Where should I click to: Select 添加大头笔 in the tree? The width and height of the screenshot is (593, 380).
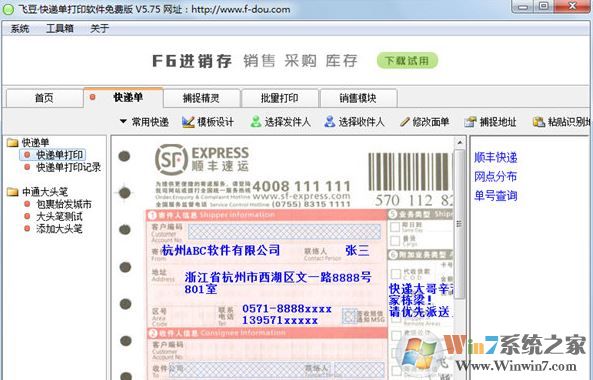59,228
